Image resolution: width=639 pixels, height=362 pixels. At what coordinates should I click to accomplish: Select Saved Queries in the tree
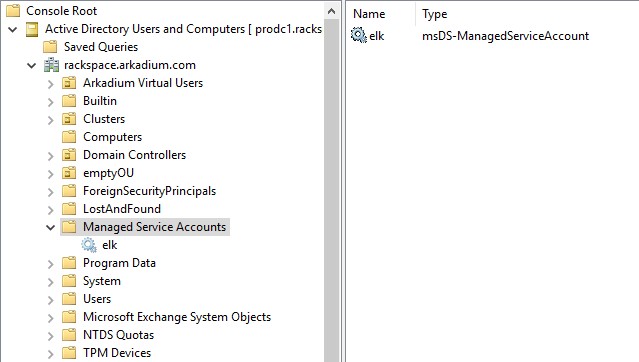101,47
